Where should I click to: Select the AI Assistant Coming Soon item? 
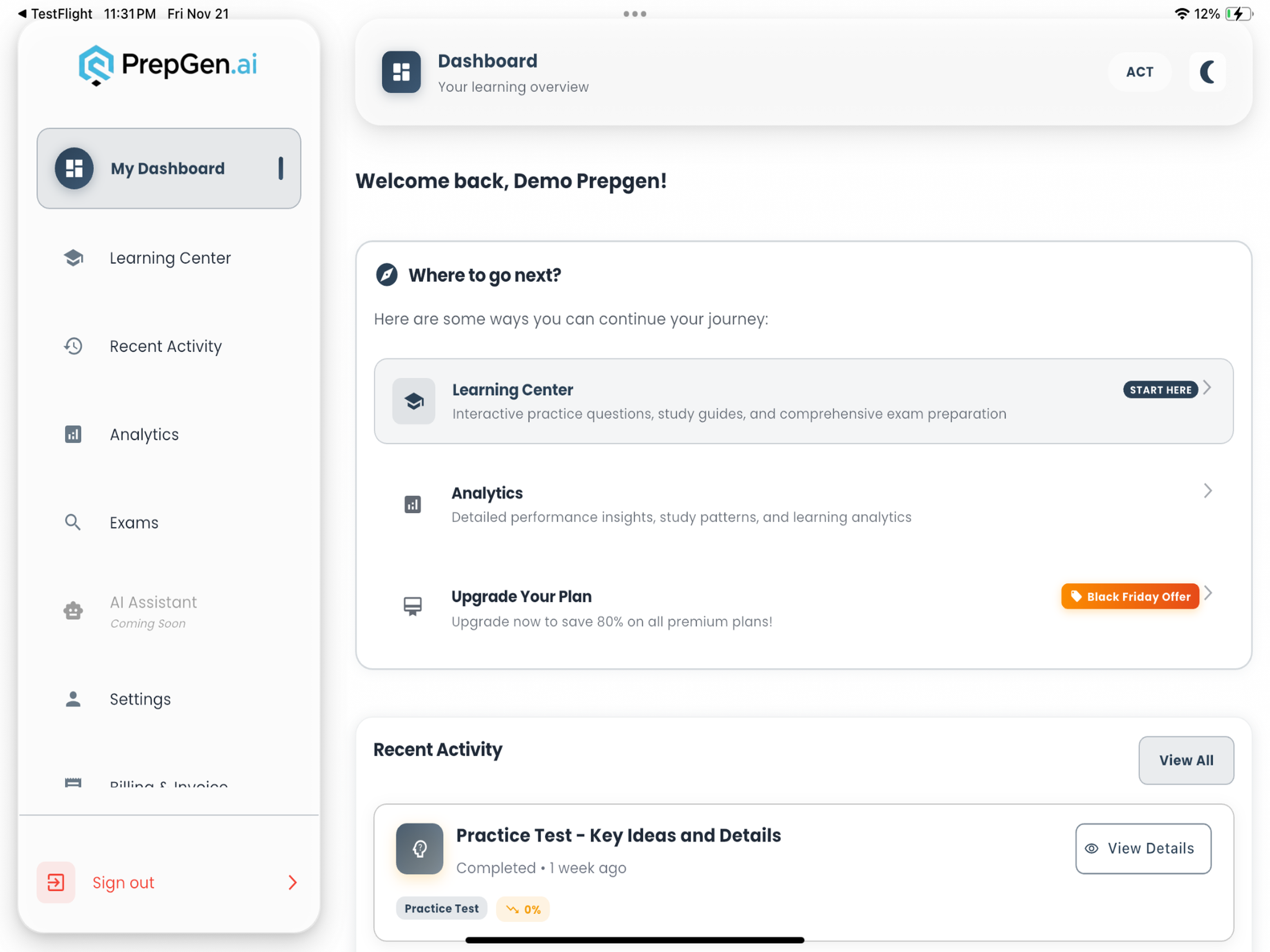(x=169, y=611)
